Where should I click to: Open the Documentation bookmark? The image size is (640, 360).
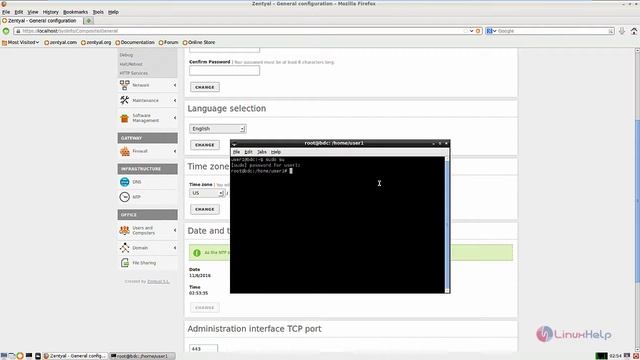pos(135,42)
